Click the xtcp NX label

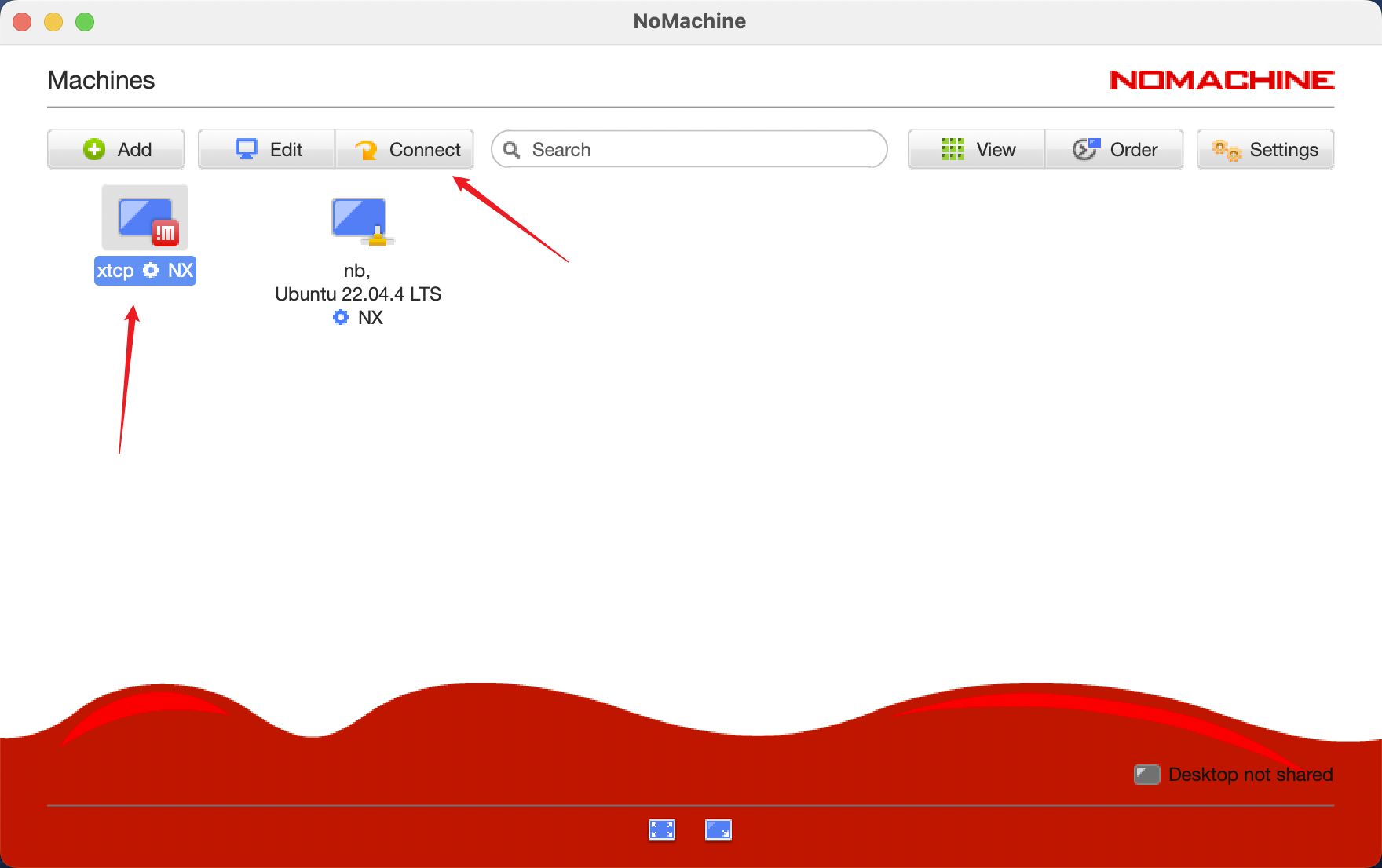145,271
